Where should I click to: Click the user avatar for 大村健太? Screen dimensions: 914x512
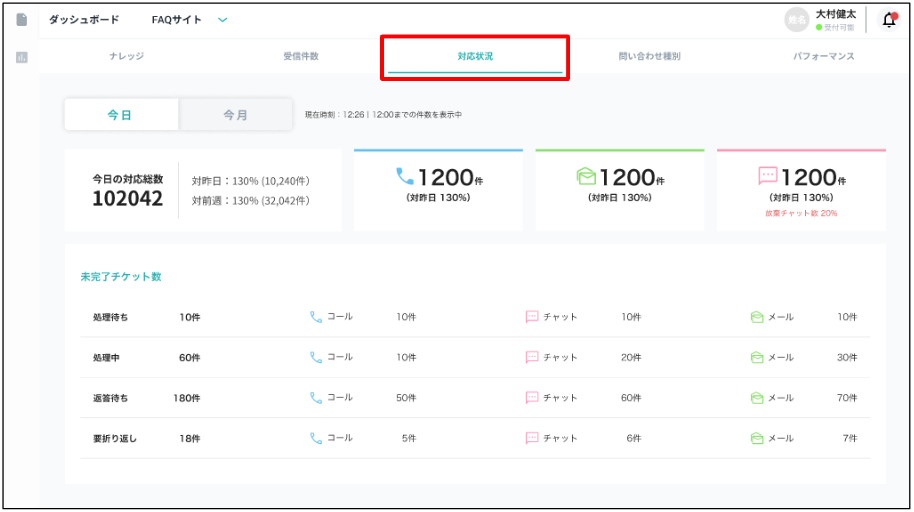coord(796,20)
